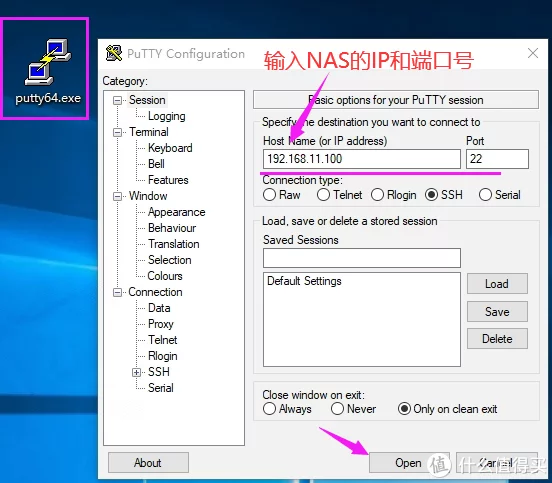Go to the Colours settings page

pos(165,276)
